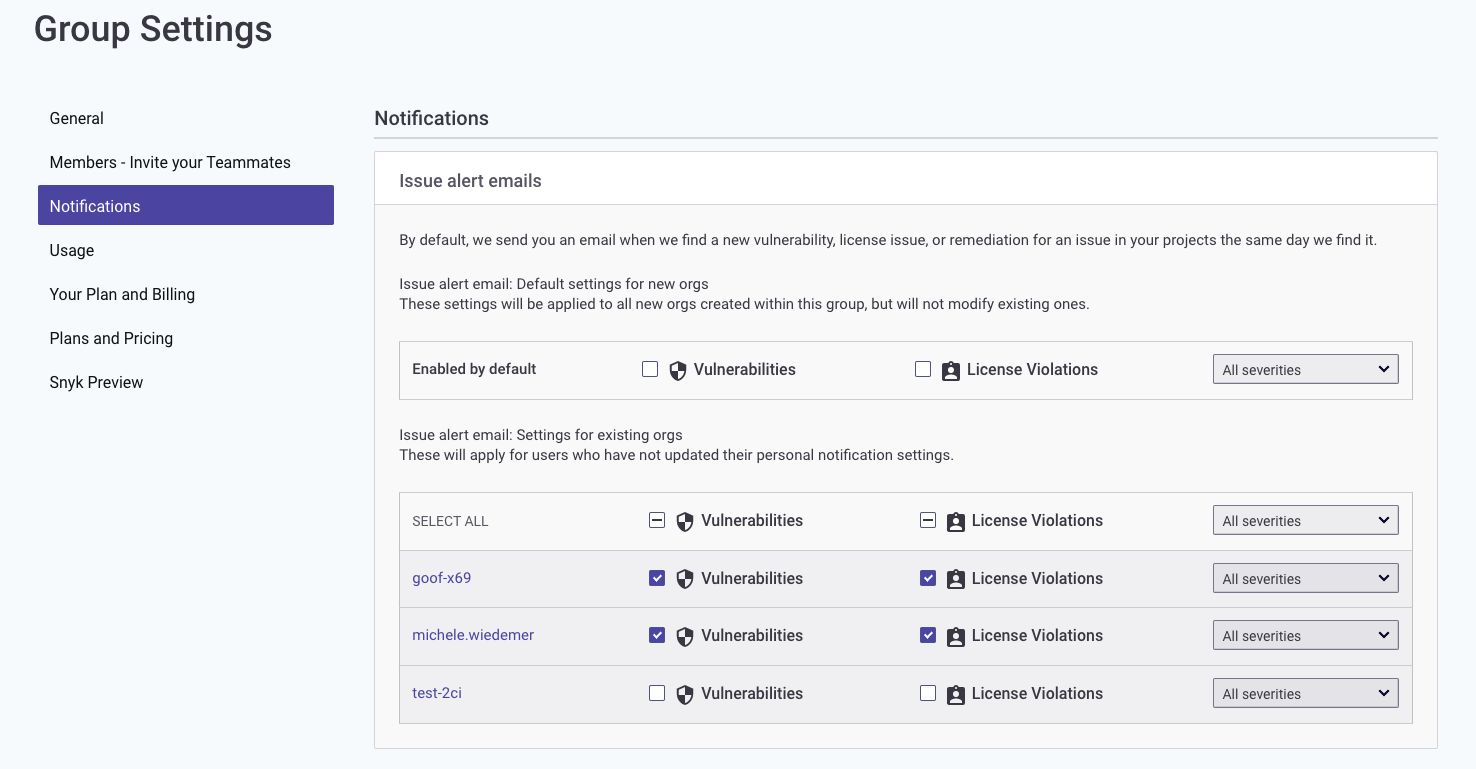The width and height of the screenshot is (1476, 769).
Task: Uncheck Vulnerabilities for michele.wiedemer
Action: click(x=657, y=635)
